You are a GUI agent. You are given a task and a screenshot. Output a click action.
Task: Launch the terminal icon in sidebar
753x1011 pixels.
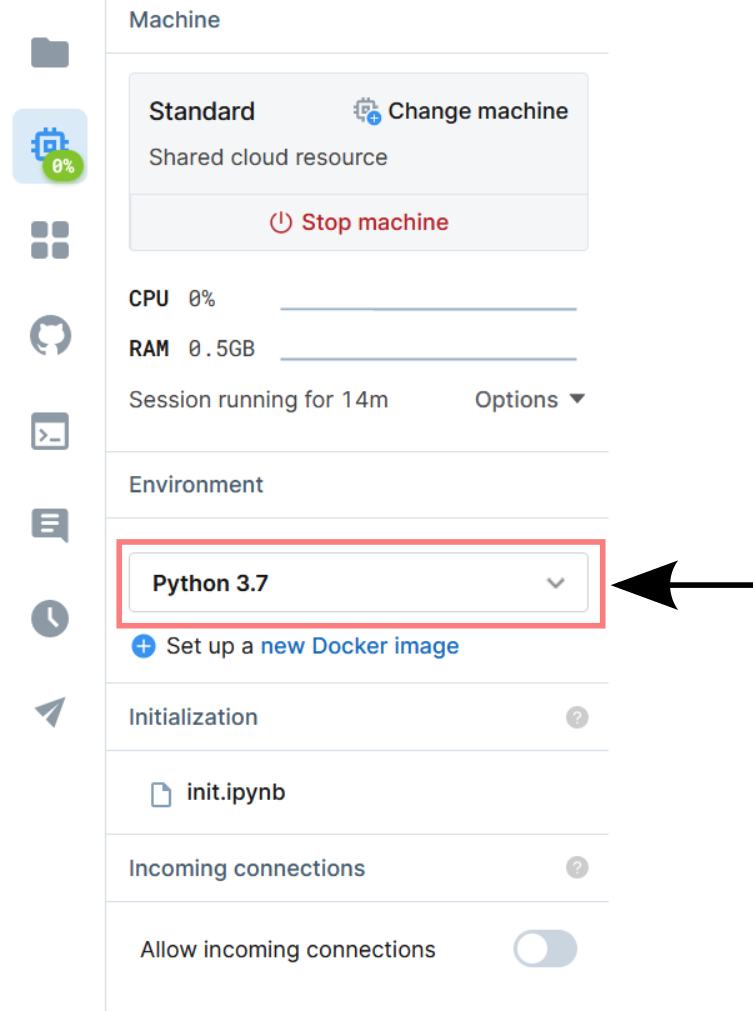[x=50, y=431]
